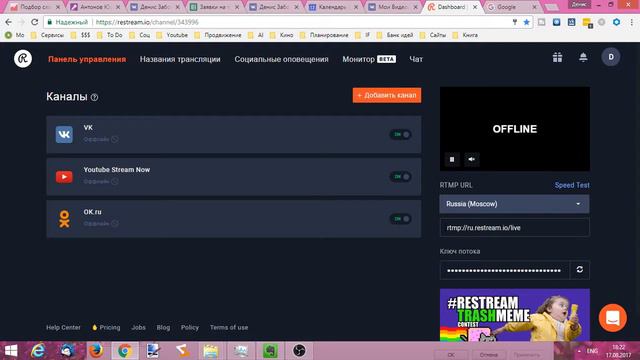
Task: Open the gift box rewards icon
Action: [x=557, y=58]
